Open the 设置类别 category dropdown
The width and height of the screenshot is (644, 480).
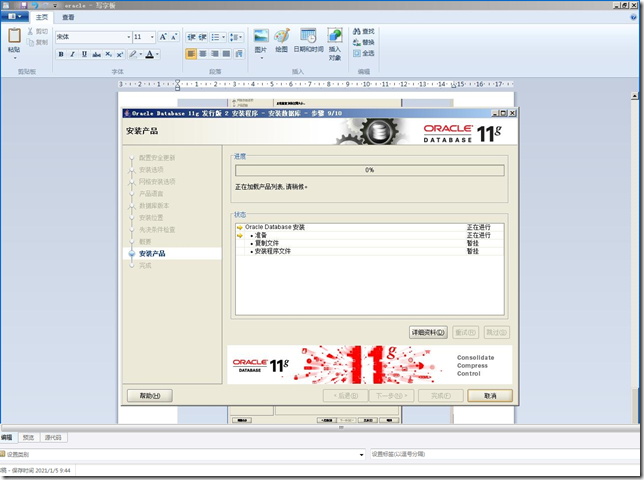click(x=361, y=455)
